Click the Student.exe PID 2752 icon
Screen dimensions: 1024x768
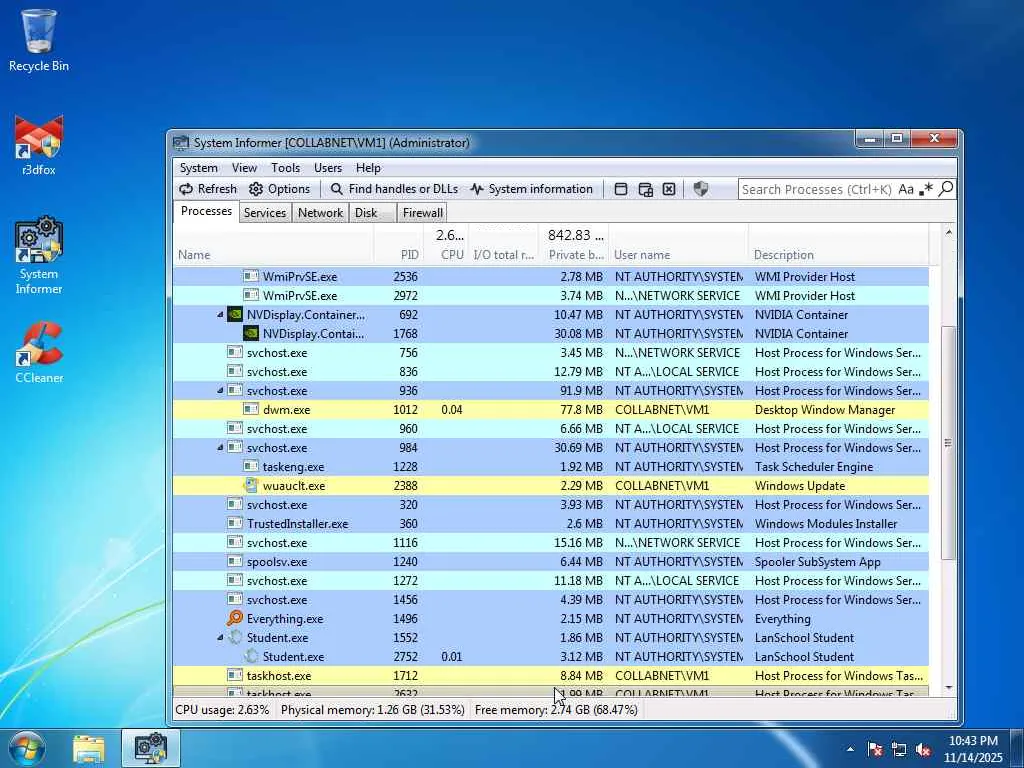(x=251, y=656)
